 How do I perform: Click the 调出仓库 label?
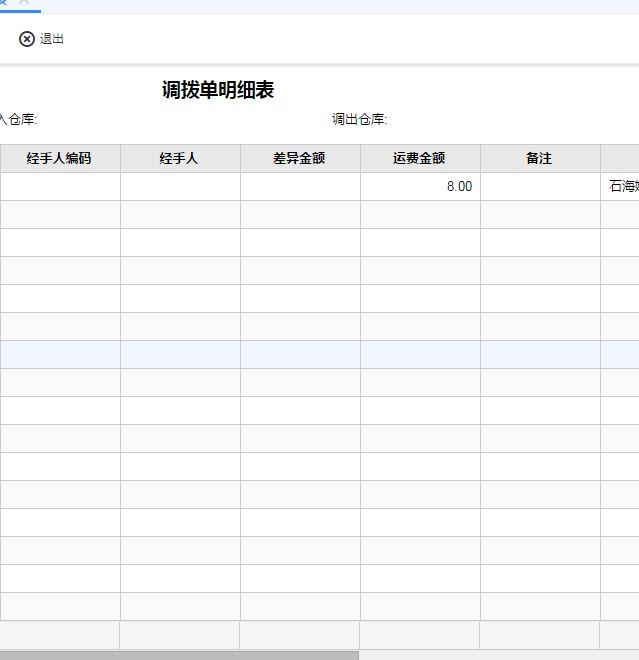pyautogui.click(x=359, y=120)
